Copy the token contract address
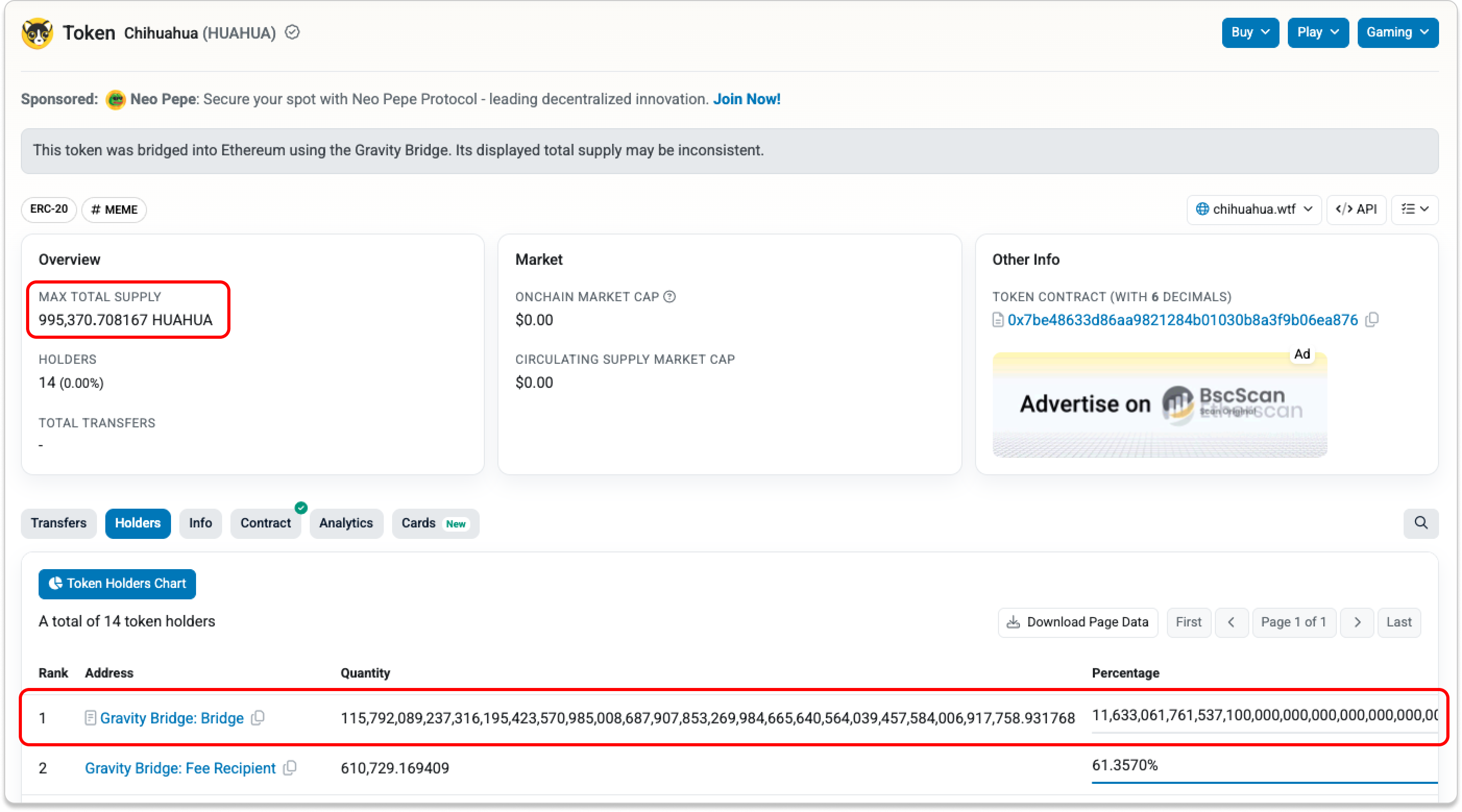The width and height of the screenshot is (1462, 812). (x=1372, y=320)
